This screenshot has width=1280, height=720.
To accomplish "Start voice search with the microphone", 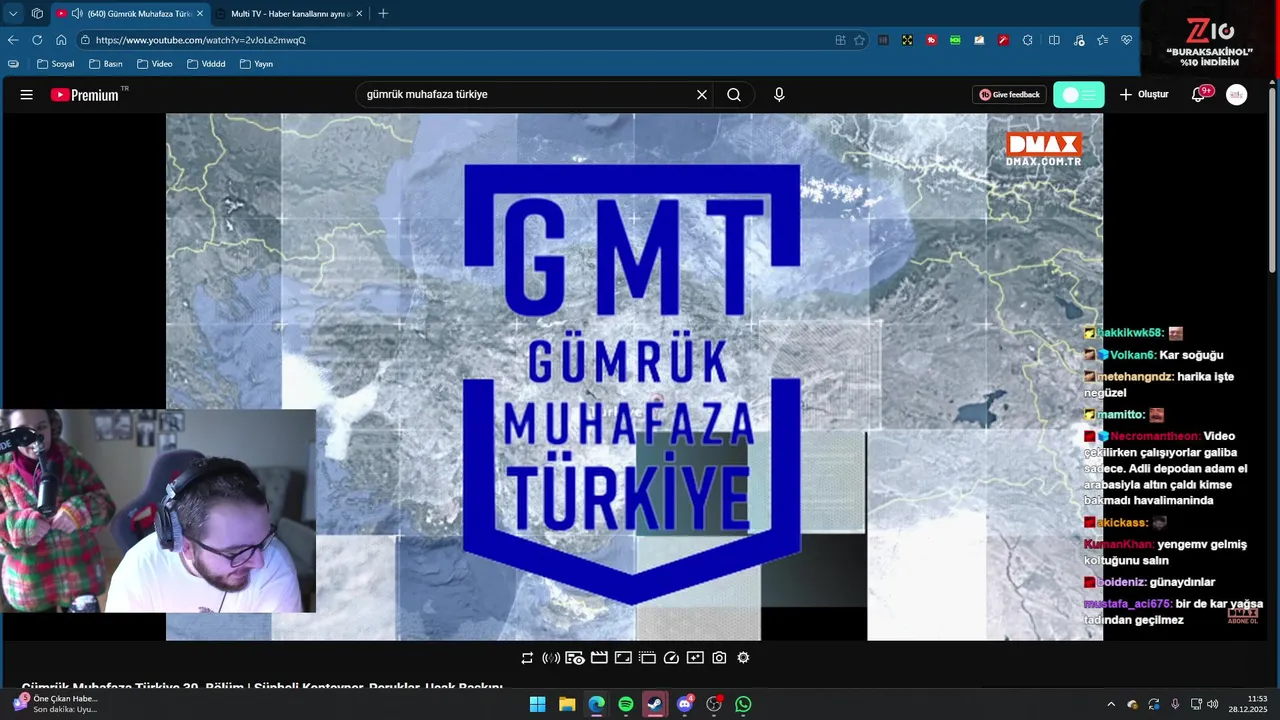I will pos(779,95).
